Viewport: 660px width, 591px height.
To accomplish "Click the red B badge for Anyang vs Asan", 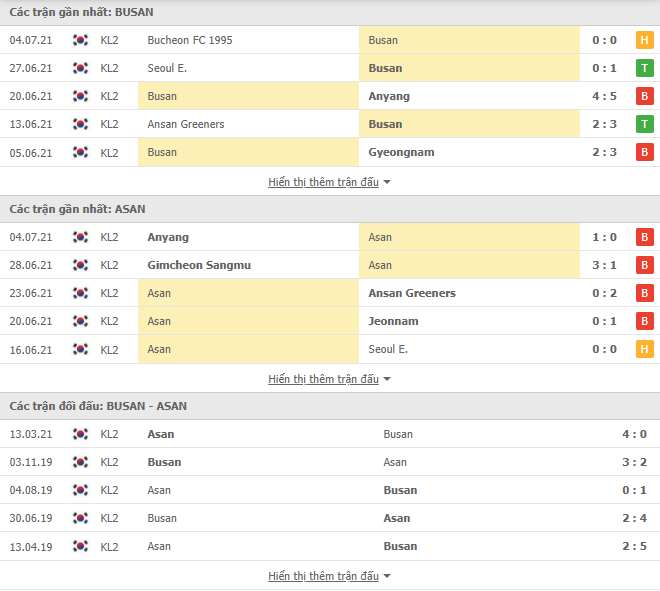I will 644,237.
